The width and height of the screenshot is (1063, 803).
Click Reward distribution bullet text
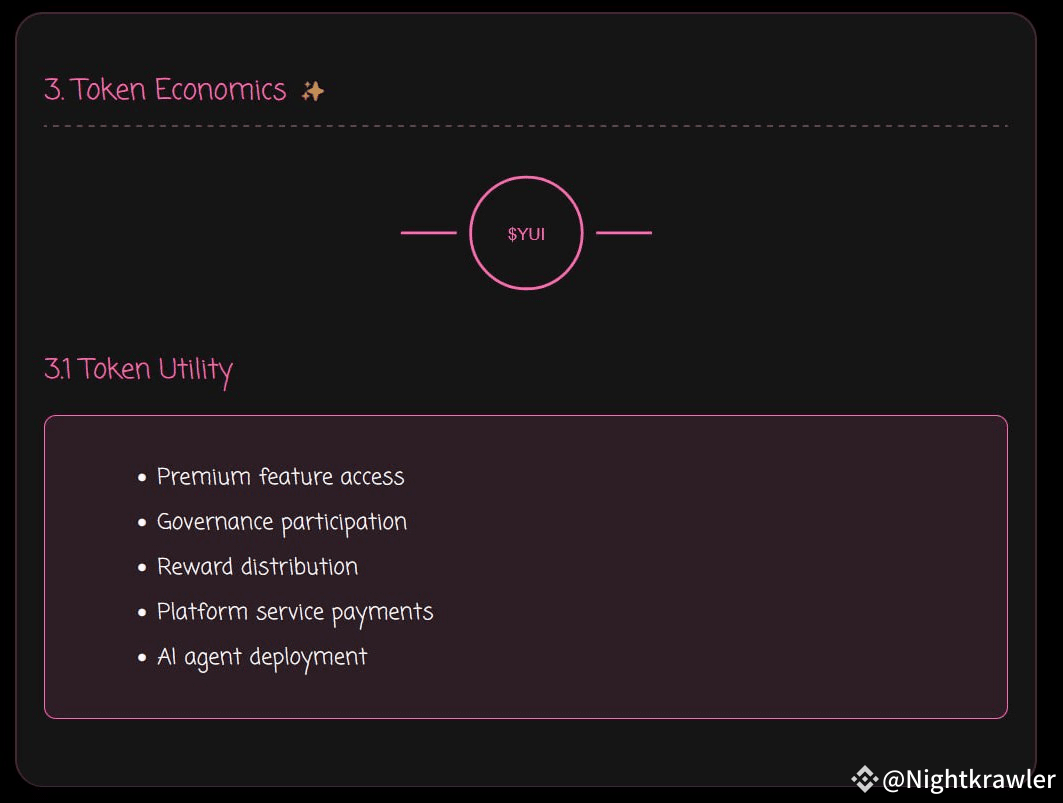click(x=257, y=567)
